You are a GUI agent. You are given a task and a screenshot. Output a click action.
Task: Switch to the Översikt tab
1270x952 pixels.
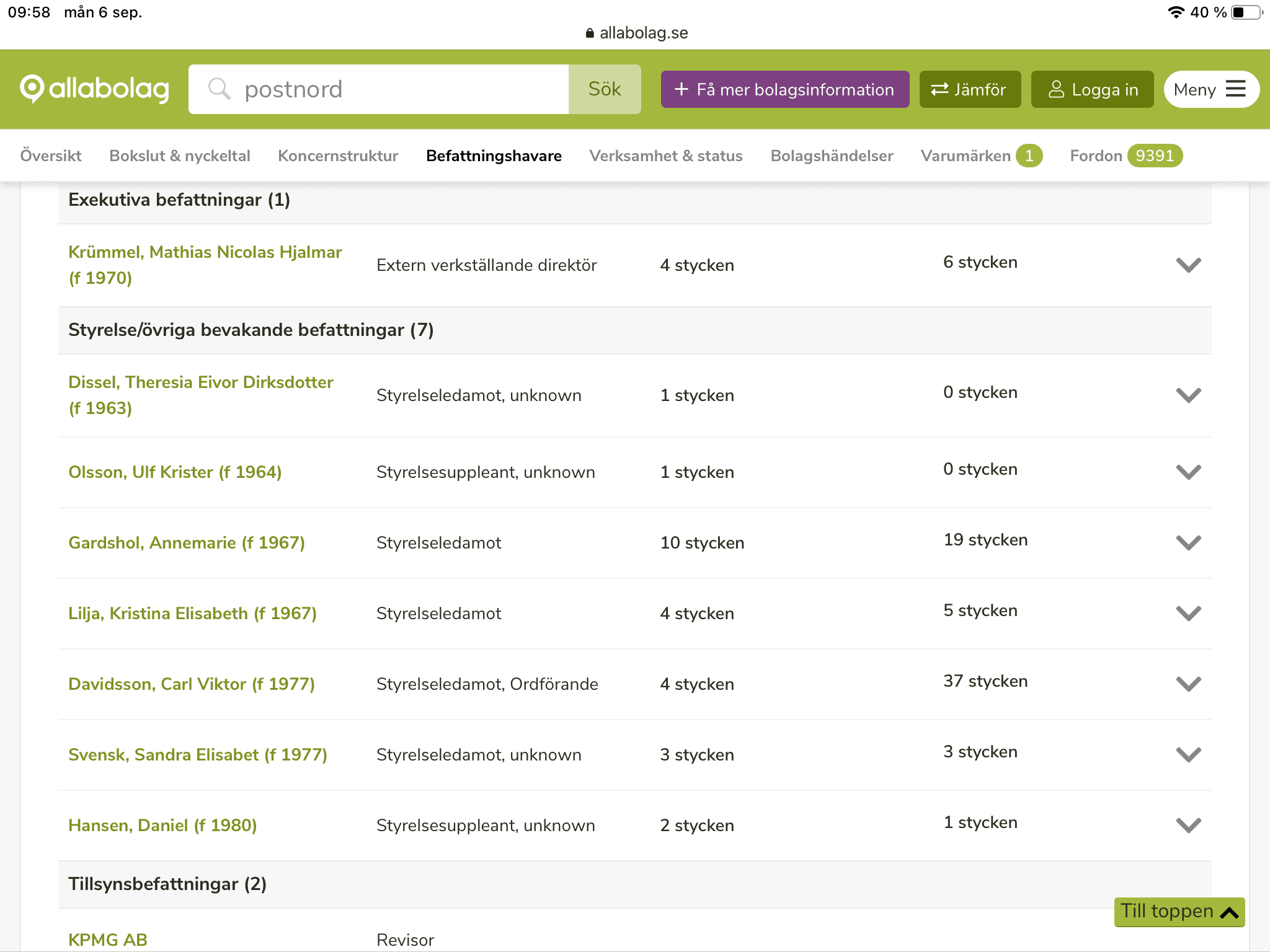pos(51,156)
